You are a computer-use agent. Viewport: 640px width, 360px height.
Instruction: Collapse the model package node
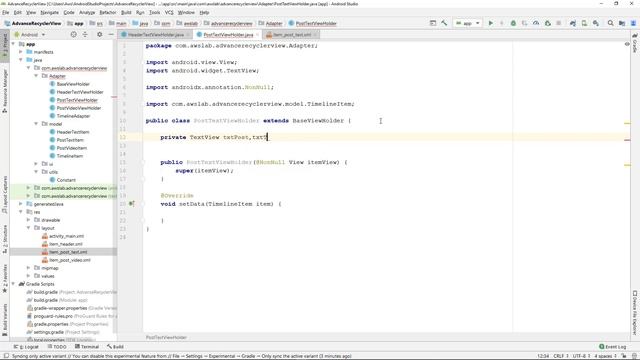[36, 124]
